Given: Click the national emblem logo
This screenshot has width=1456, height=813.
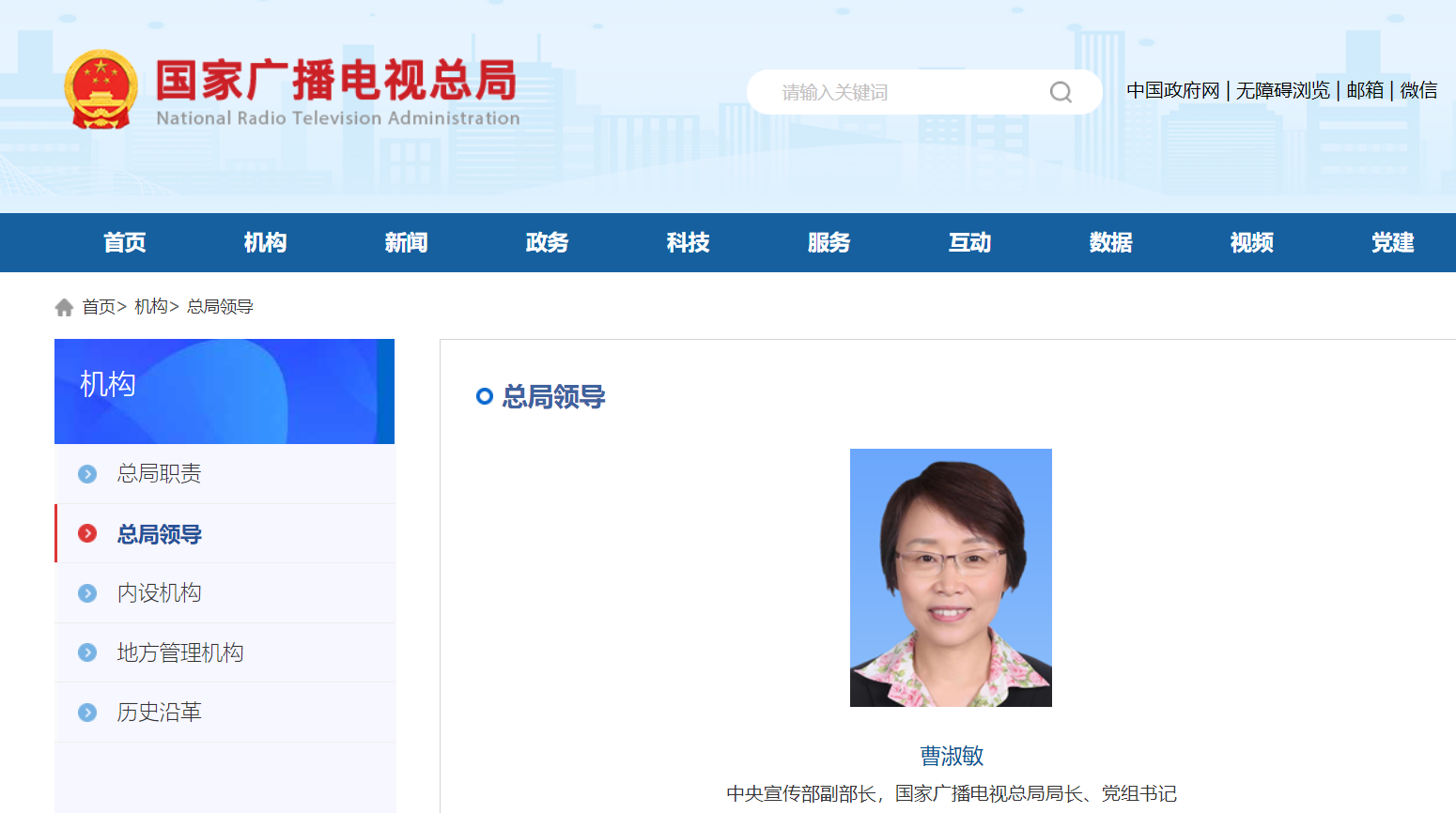Looking at the screenshot, I should 101,90.
